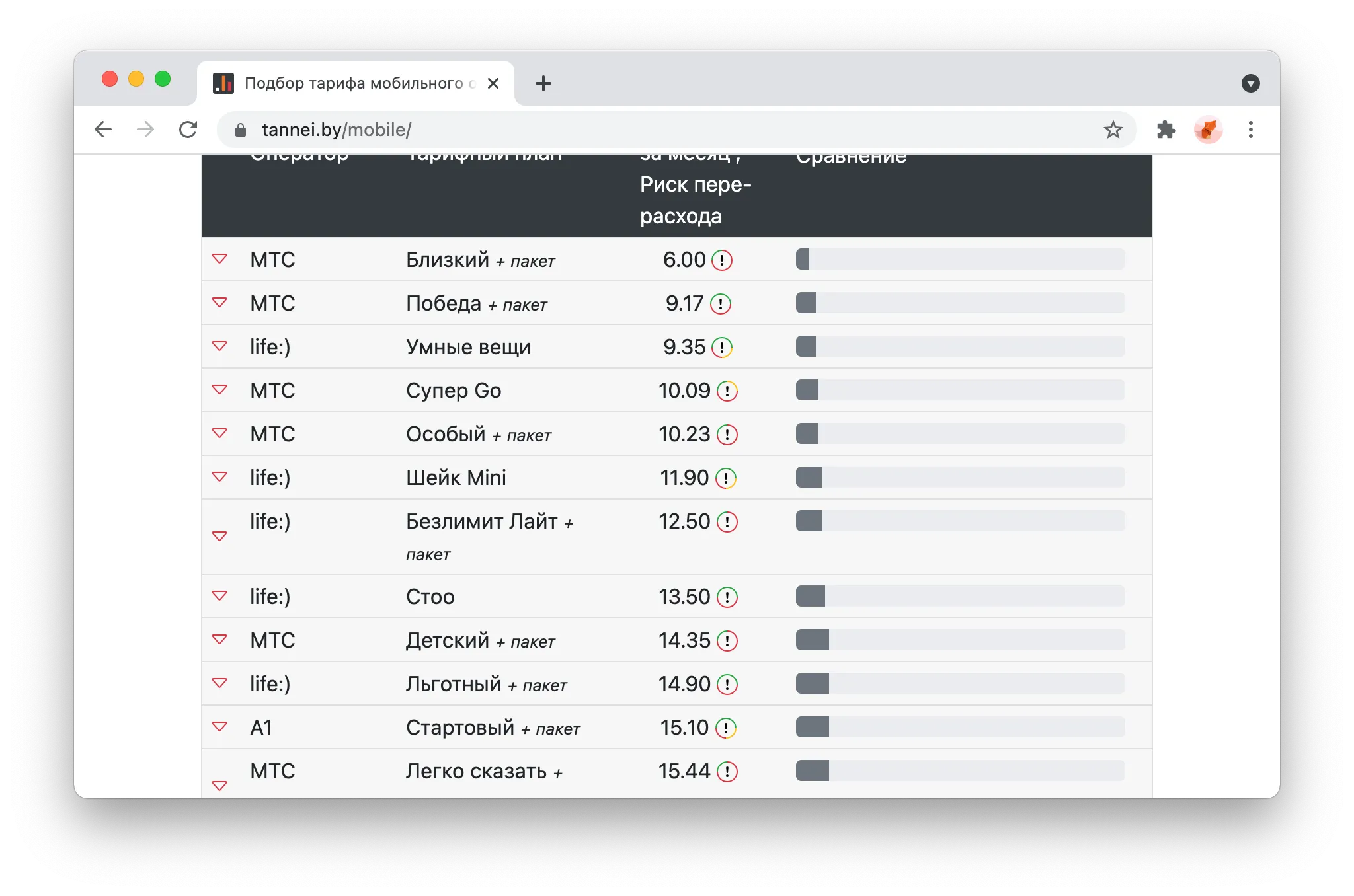
Task: Expand the Шейк Mini row
Action: pos(219,476)
